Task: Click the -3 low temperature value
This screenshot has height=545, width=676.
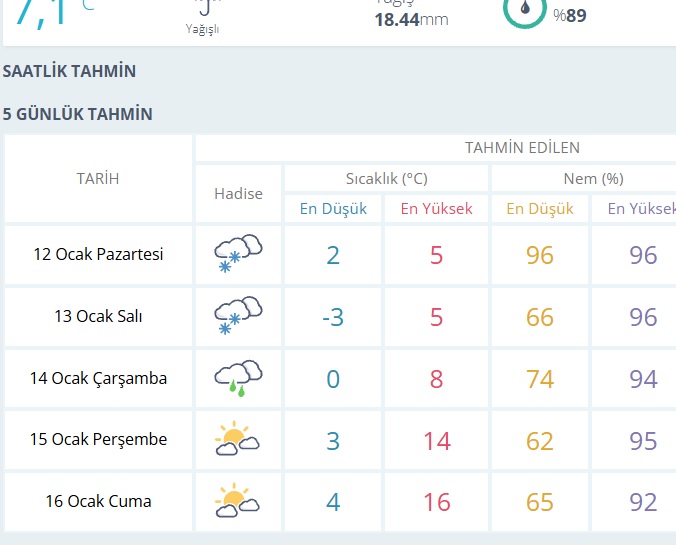Action: [333, 317]
